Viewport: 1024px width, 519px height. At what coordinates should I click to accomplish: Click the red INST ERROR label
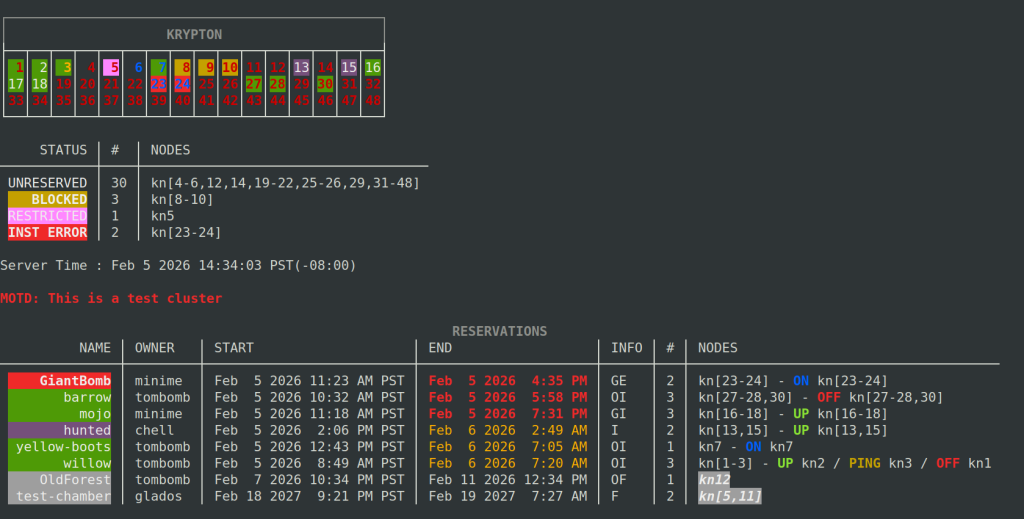click(x=48, y=233)
